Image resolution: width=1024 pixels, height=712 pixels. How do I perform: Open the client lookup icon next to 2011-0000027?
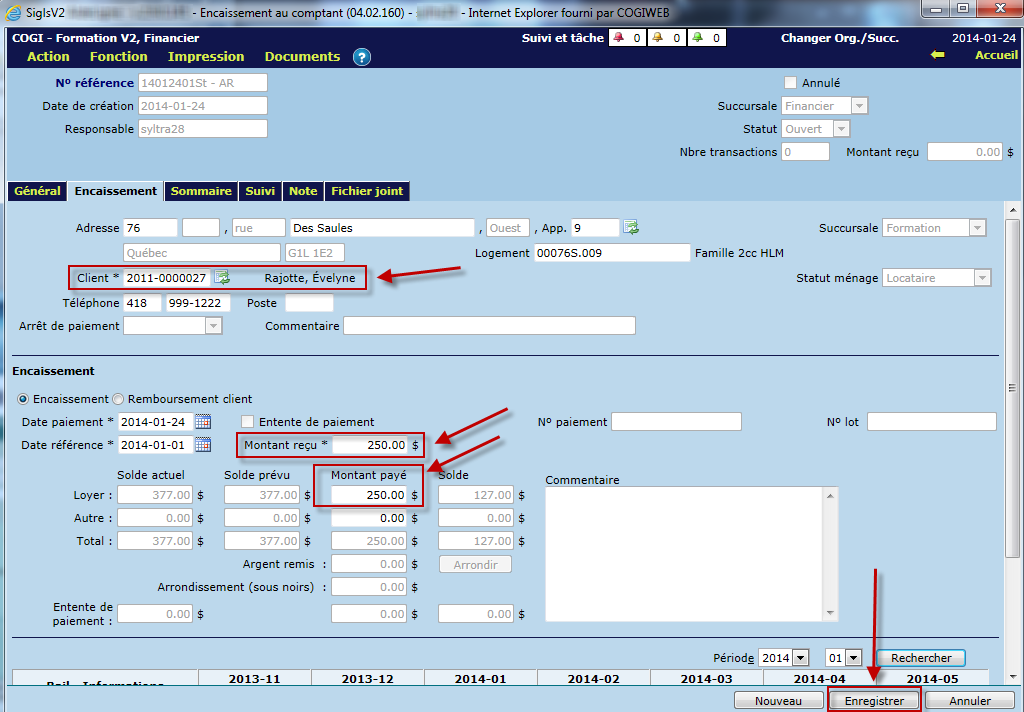pos(222,277)
